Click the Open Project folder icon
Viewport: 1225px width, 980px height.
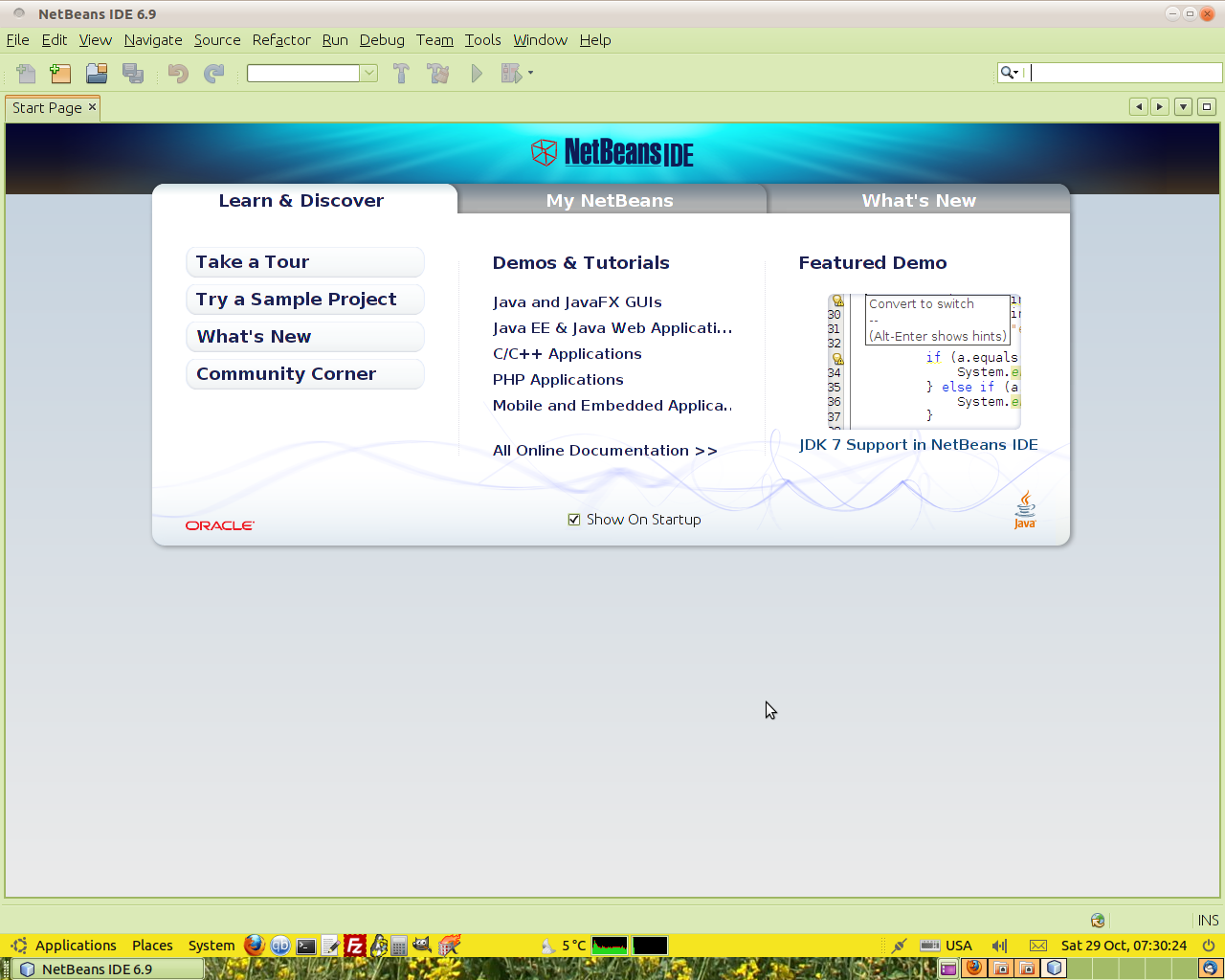pyautogui.click(x=96, y=74)
